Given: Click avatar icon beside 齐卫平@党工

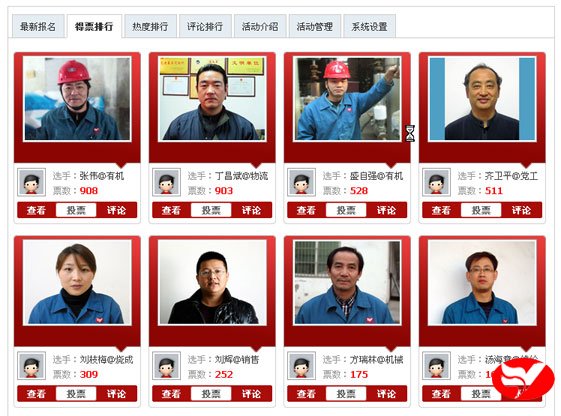Looking at the screenshot, I should pos(436,182).
